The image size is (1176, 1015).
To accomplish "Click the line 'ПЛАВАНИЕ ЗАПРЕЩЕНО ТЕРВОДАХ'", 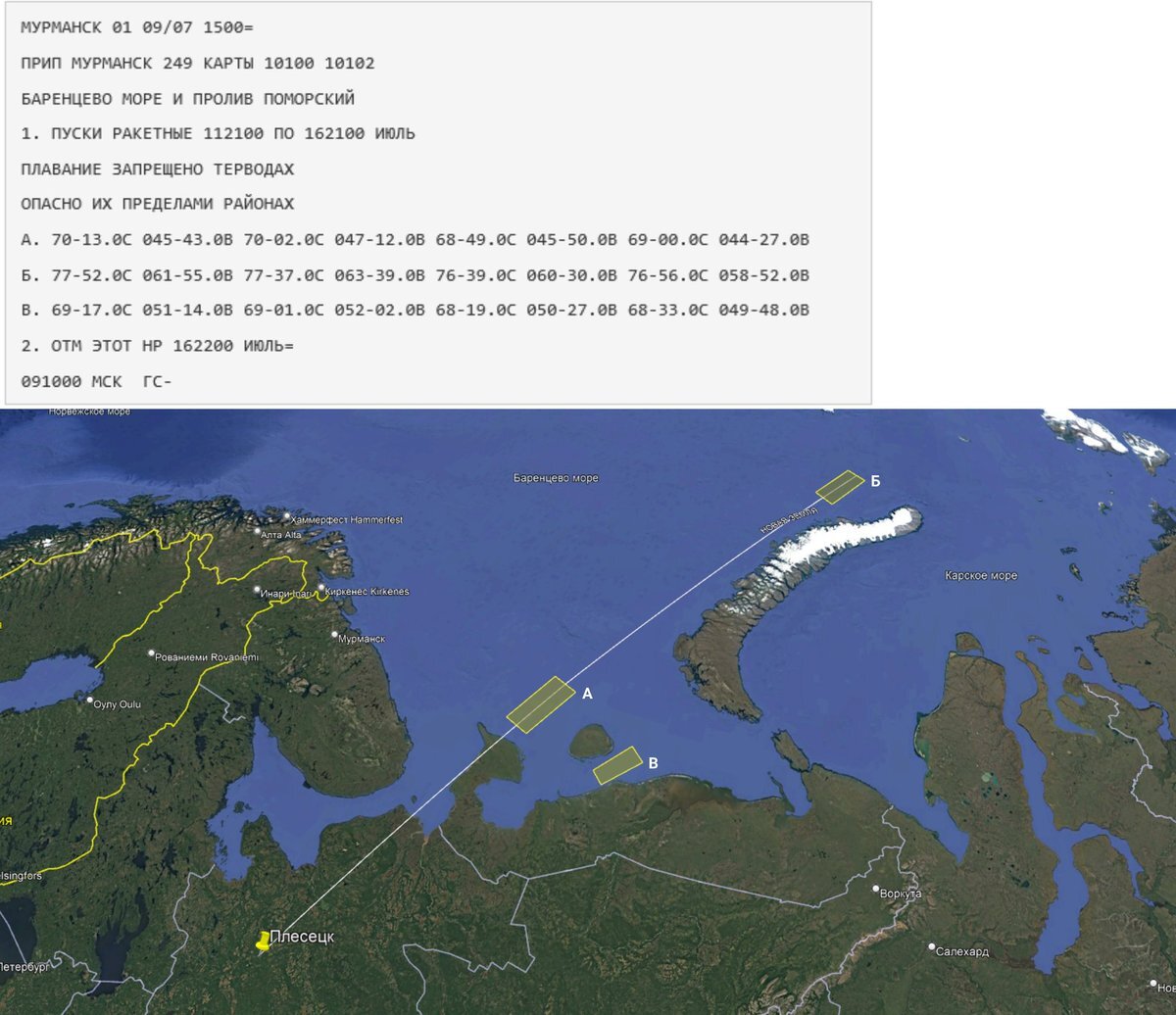I will (157, 169).
